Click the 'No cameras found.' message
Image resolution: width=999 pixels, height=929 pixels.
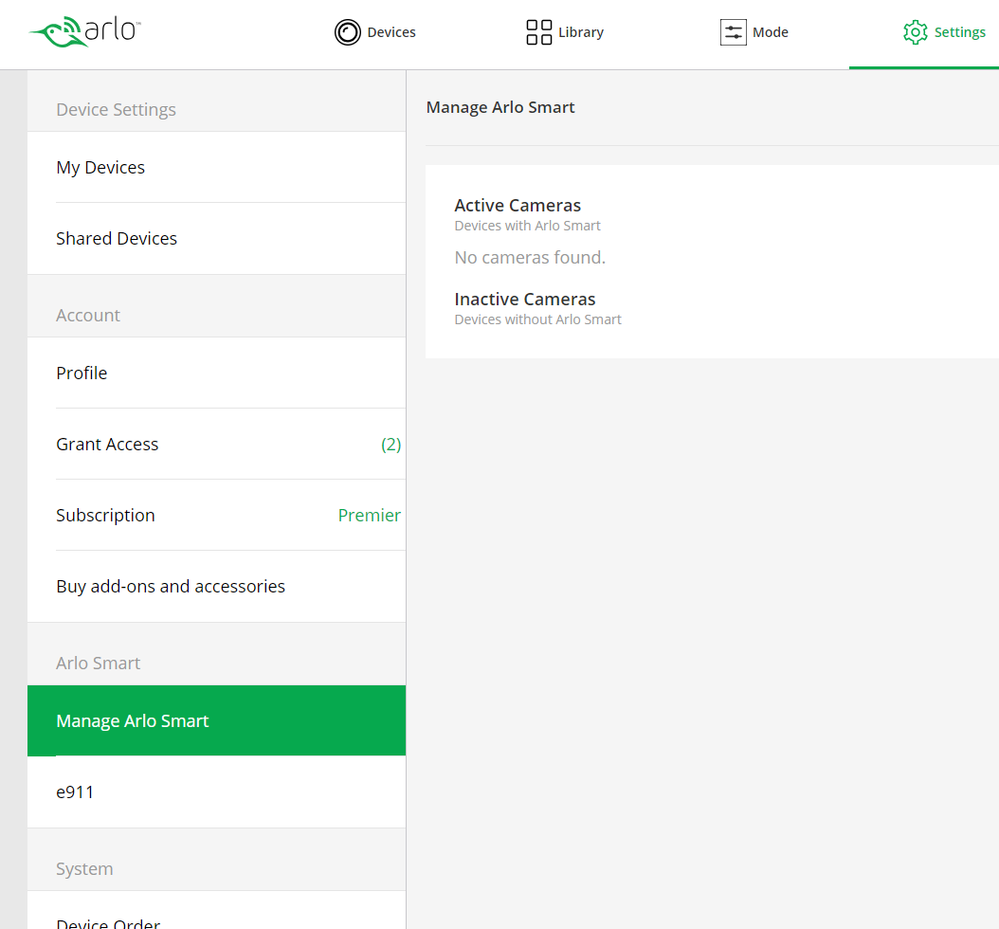[530, 257]
